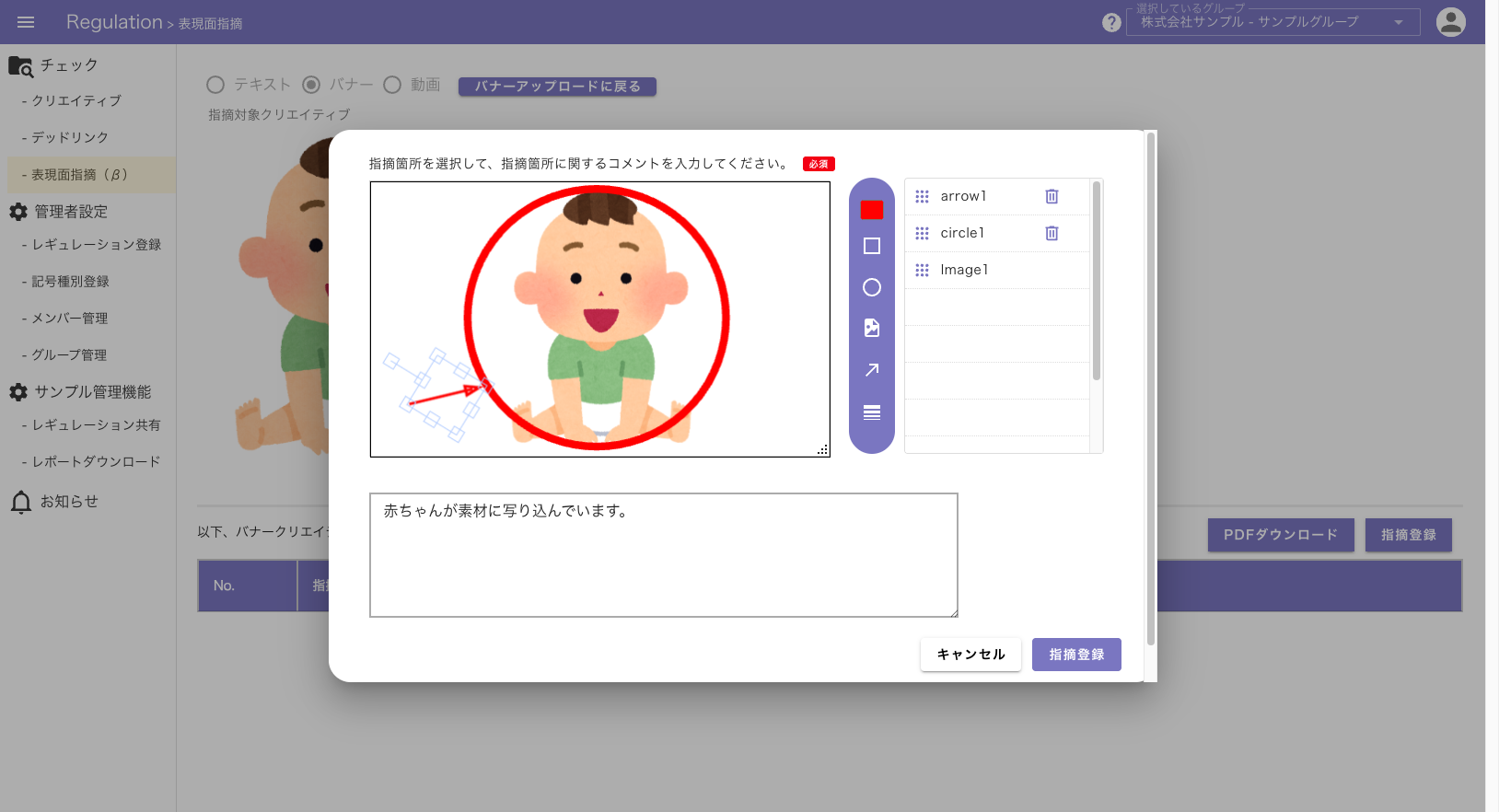Select the テキスト radio button
The width and height of the screenshot is (1499, 812).
coord(215,85)
